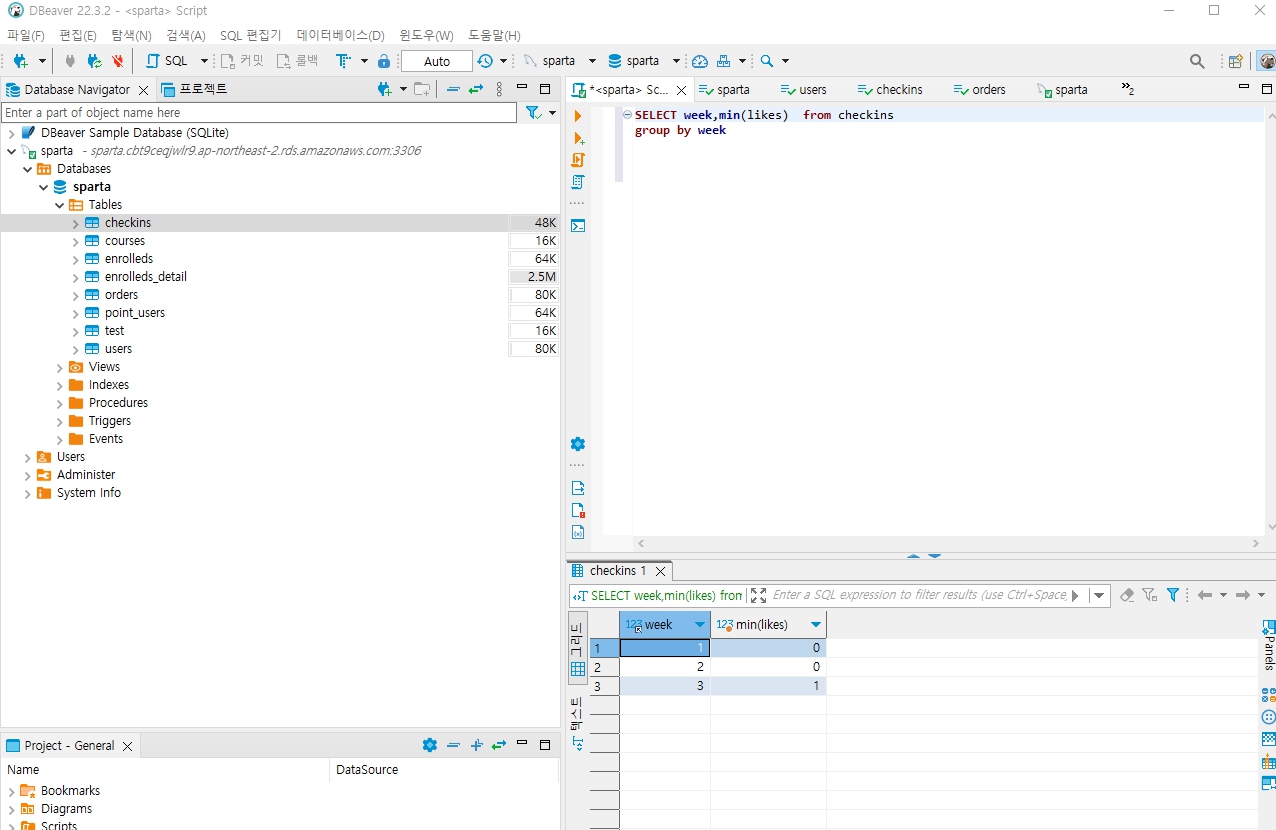The width and height of the screenshot is (1276, 830).
Task: Expand the Views folder in the navigator
Action: pos(58,366)
